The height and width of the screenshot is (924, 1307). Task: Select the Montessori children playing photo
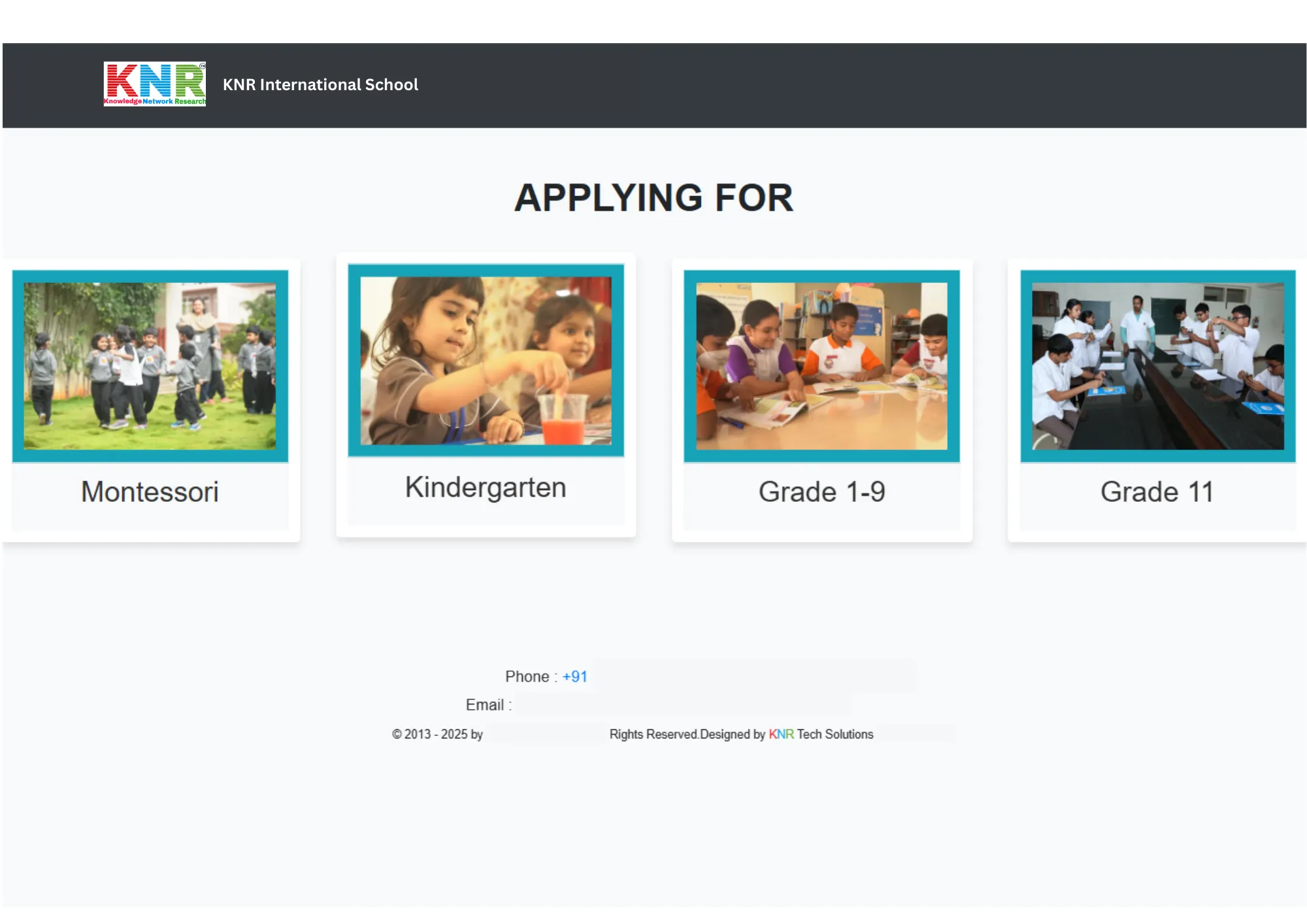point(150,366)
